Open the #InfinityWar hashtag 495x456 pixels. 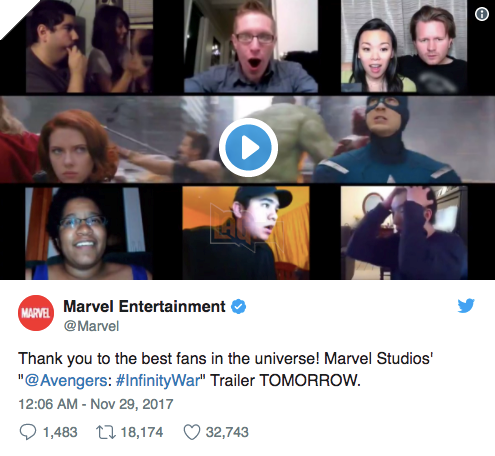[x=158, y=380]
